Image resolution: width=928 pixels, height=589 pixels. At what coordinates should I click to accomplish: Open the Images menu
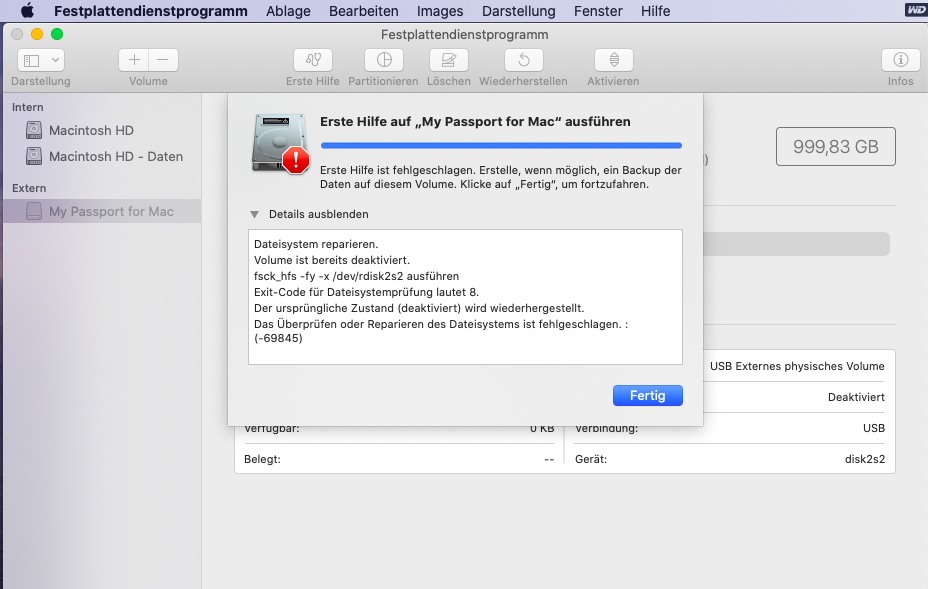[x=440, y=11]
